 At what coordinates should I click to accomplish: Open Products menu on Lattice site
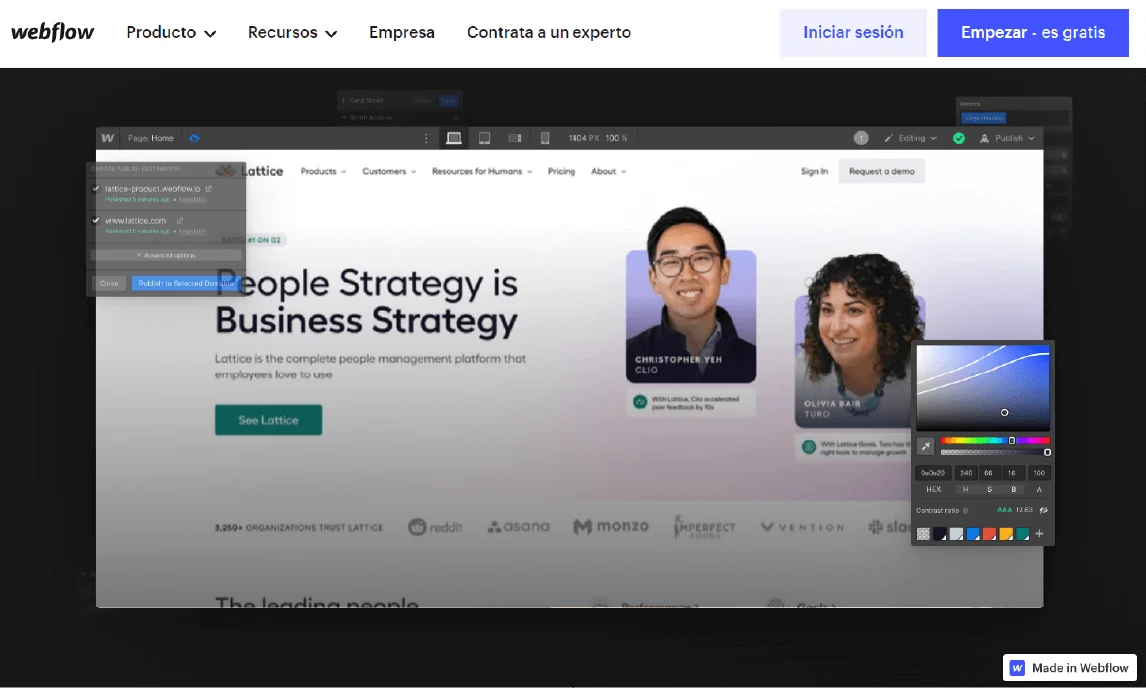tap(323, 171)
